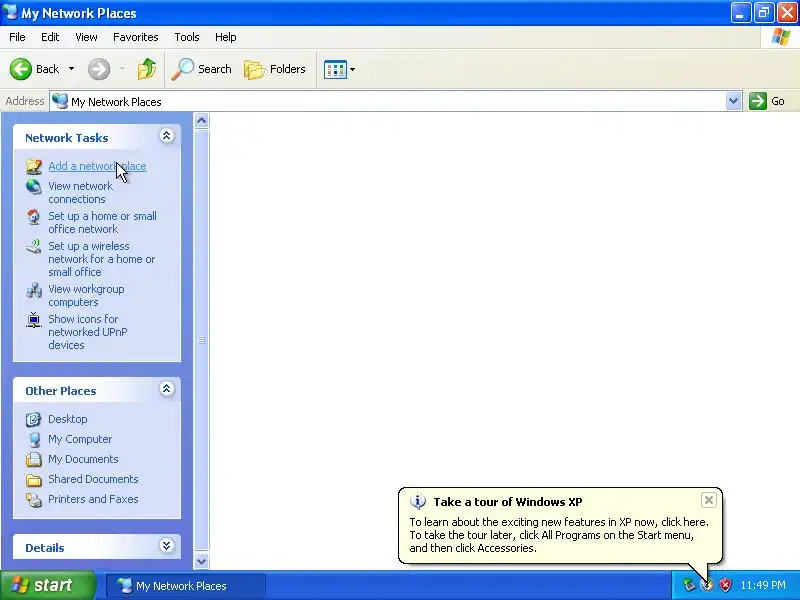Viewport: 800px width, 600px height.
Task: Click the Start button
Action: point(48,585)
